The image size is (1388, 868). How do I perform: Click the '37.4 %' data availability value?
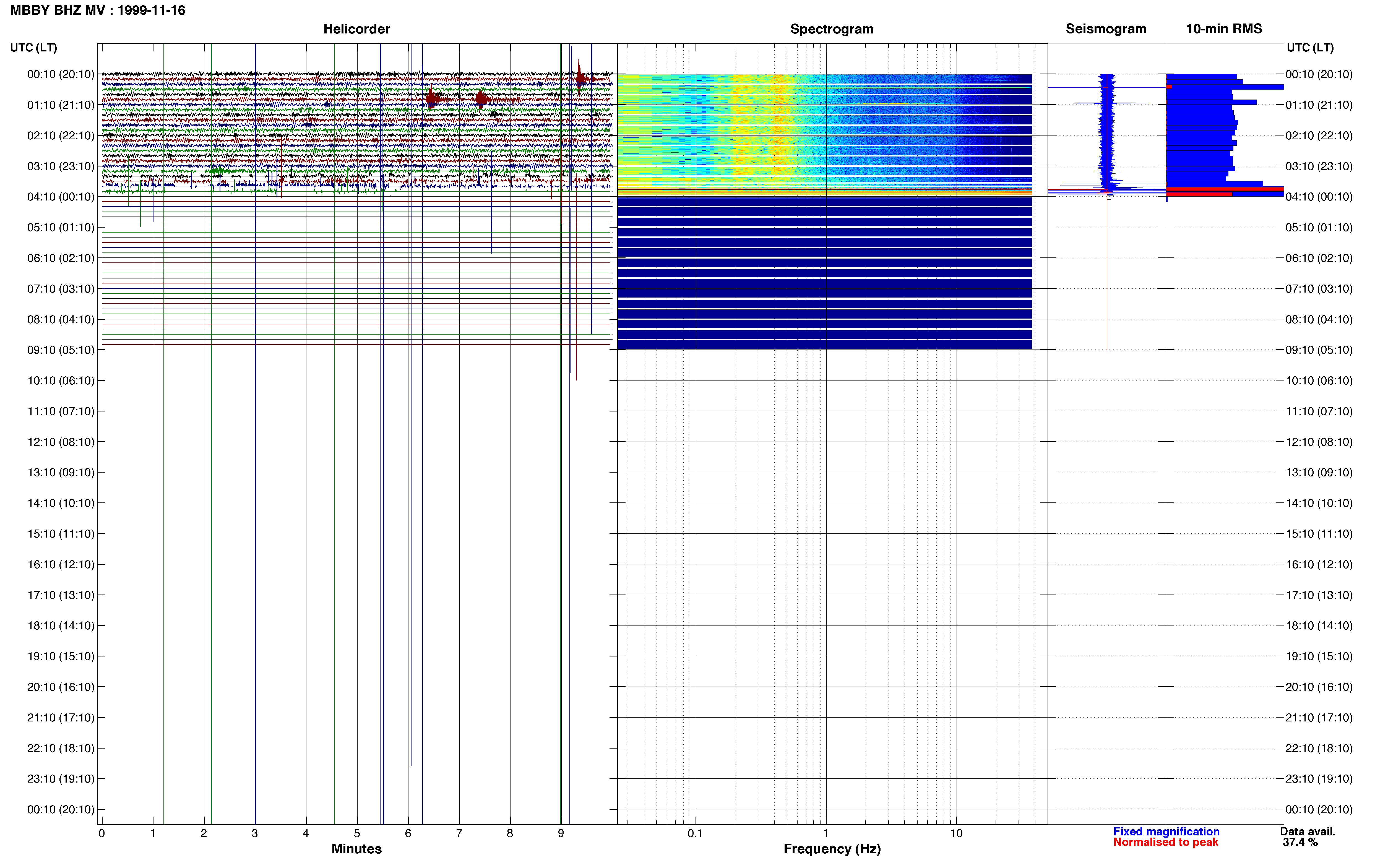1300,842
